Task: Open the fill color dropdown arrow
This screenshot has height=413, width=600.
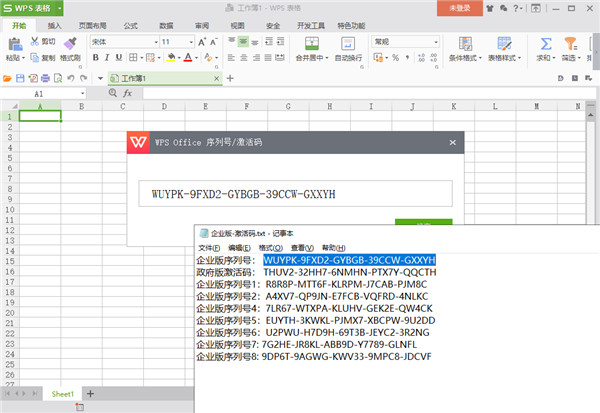Action: (179, 58)
